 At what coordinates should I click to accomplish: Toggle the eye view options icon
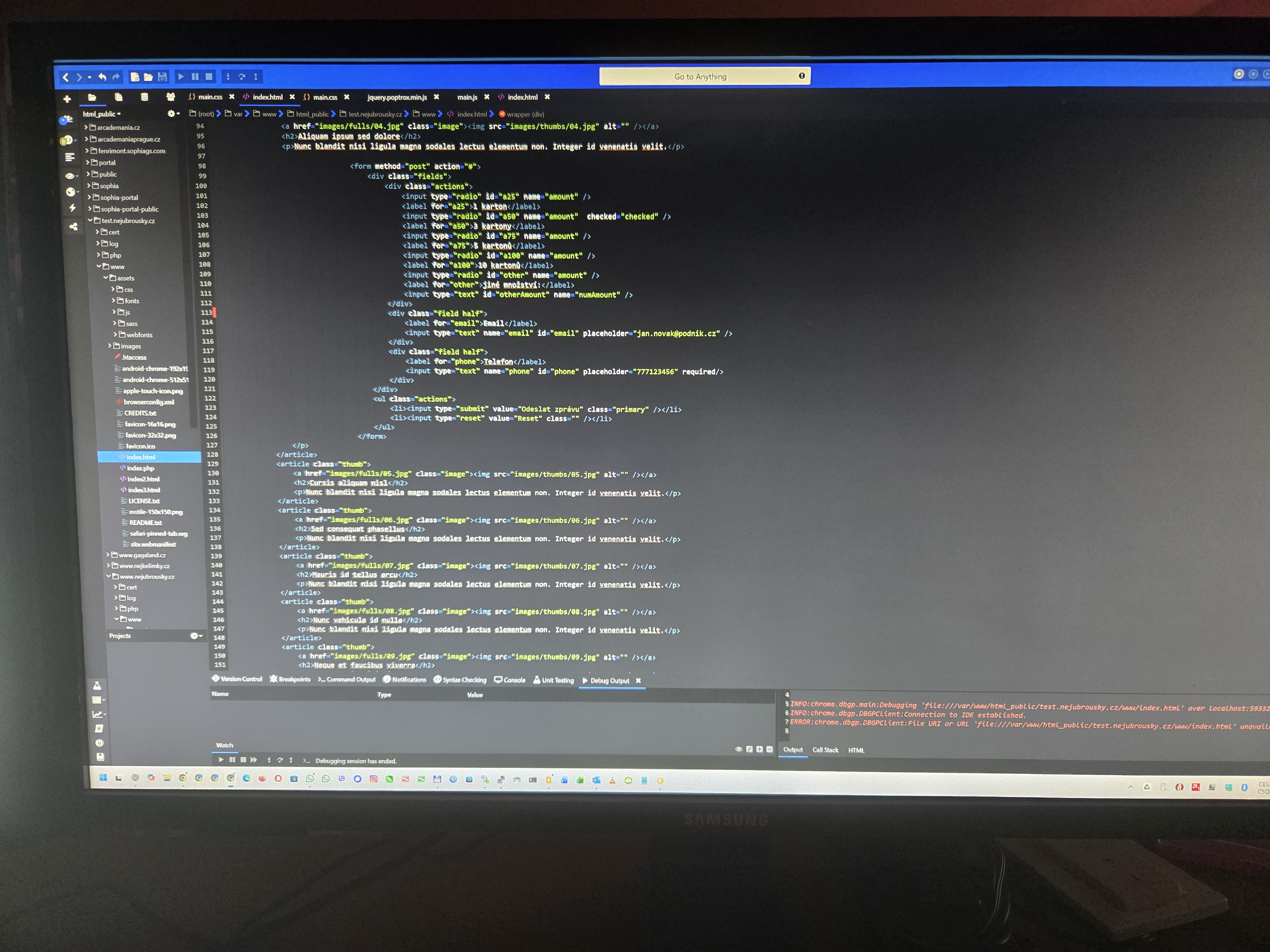70,176
